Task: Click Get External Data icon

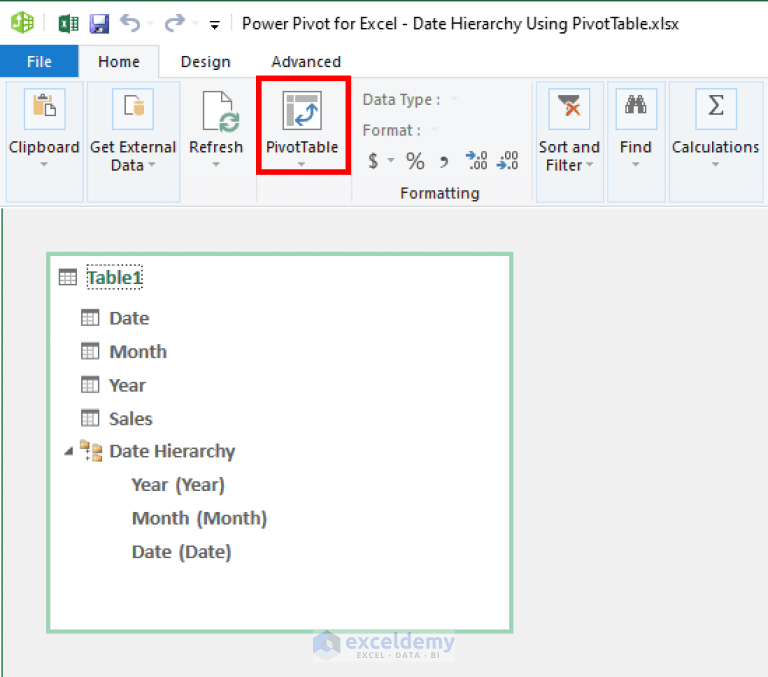Action: (x=133, y=108)
